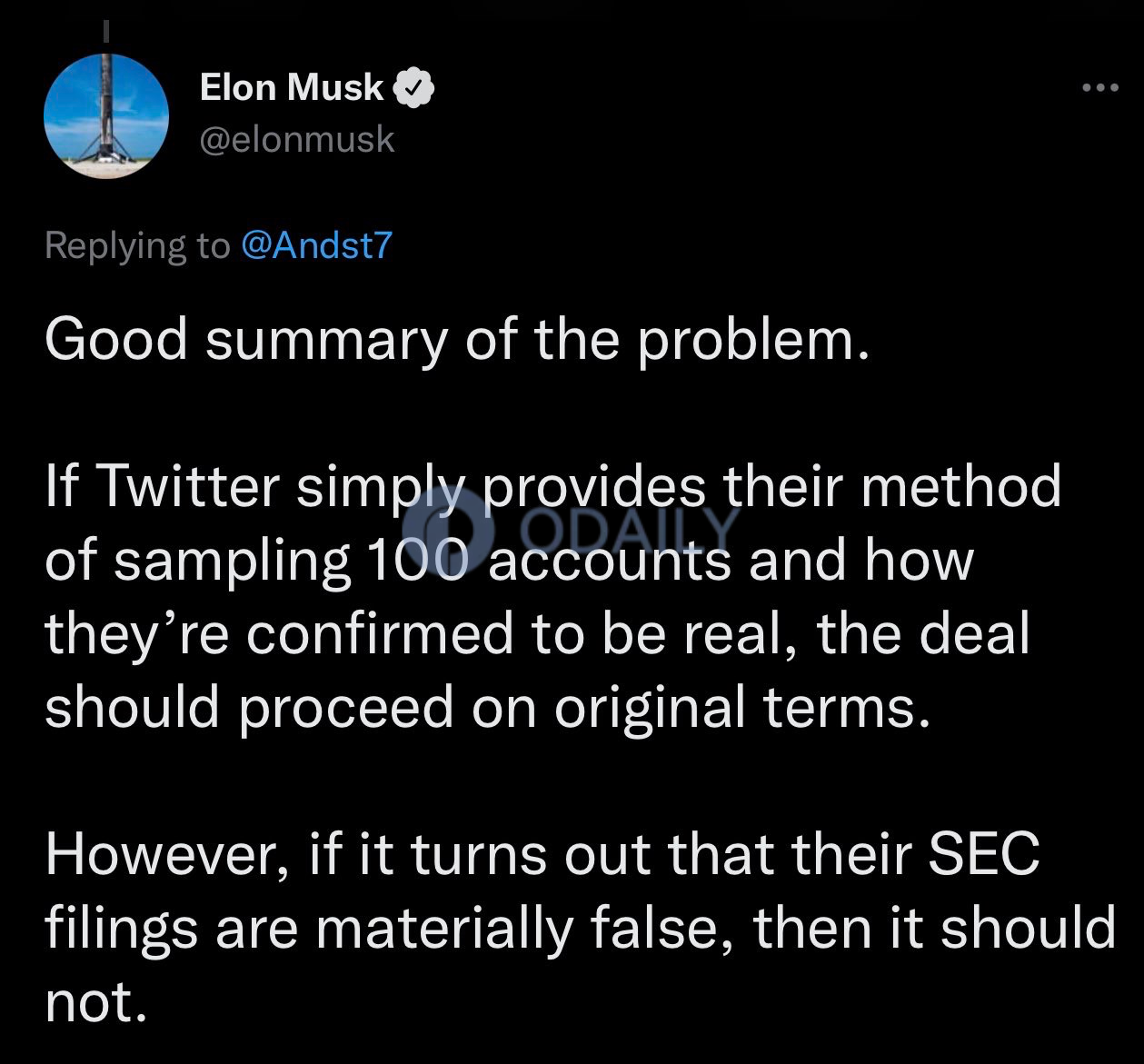Click the word "method" in the tweet
This screenshot has height=1064, width=1144.
click(x=961, y=486)
